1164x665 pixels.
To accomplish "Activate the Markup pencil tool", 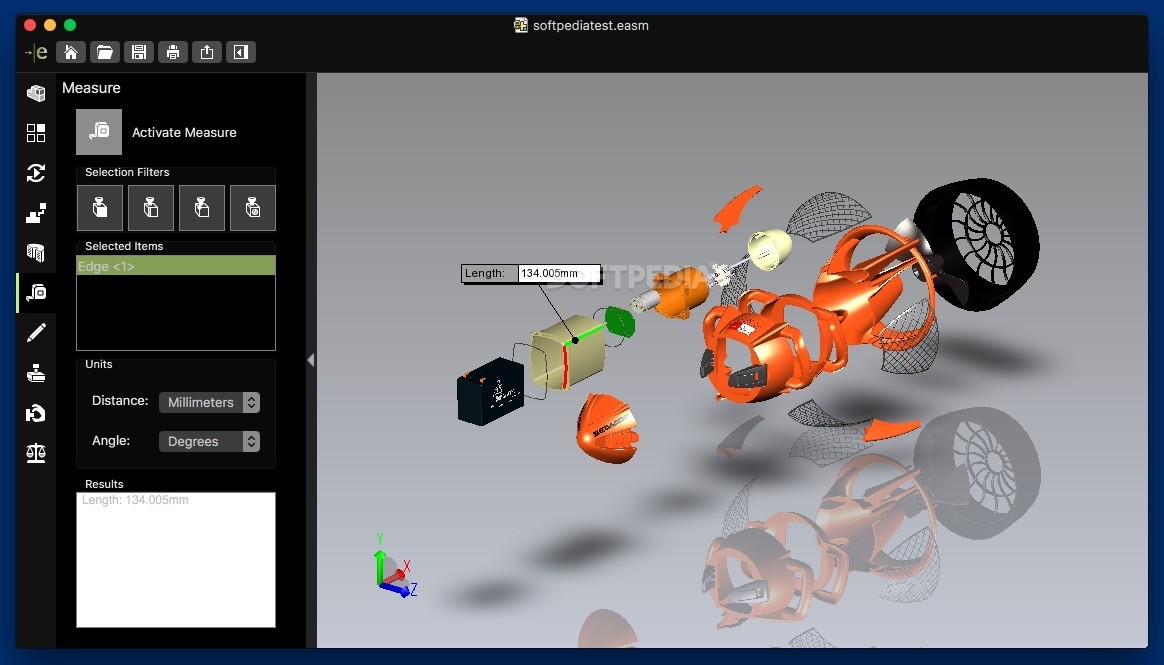I will [36, 332].
